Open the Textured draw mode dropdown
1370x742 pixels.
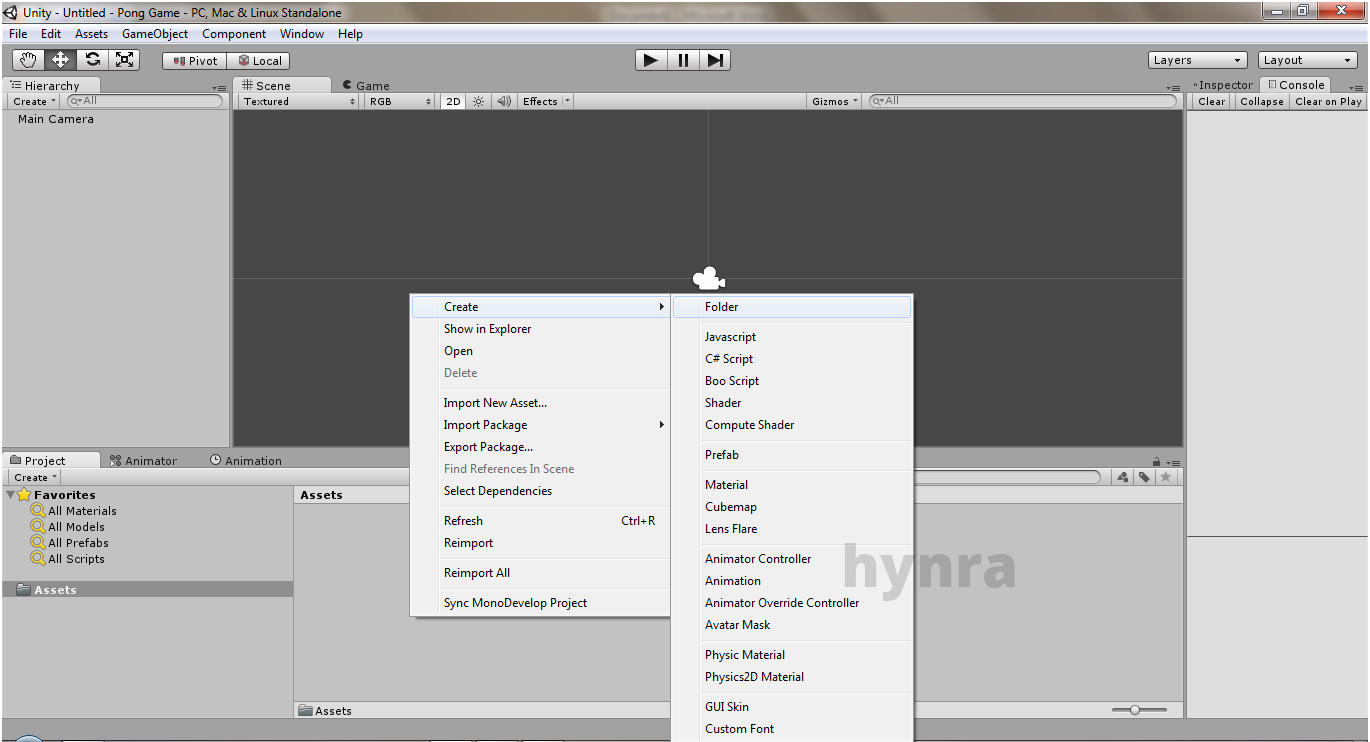pos(299,101)
